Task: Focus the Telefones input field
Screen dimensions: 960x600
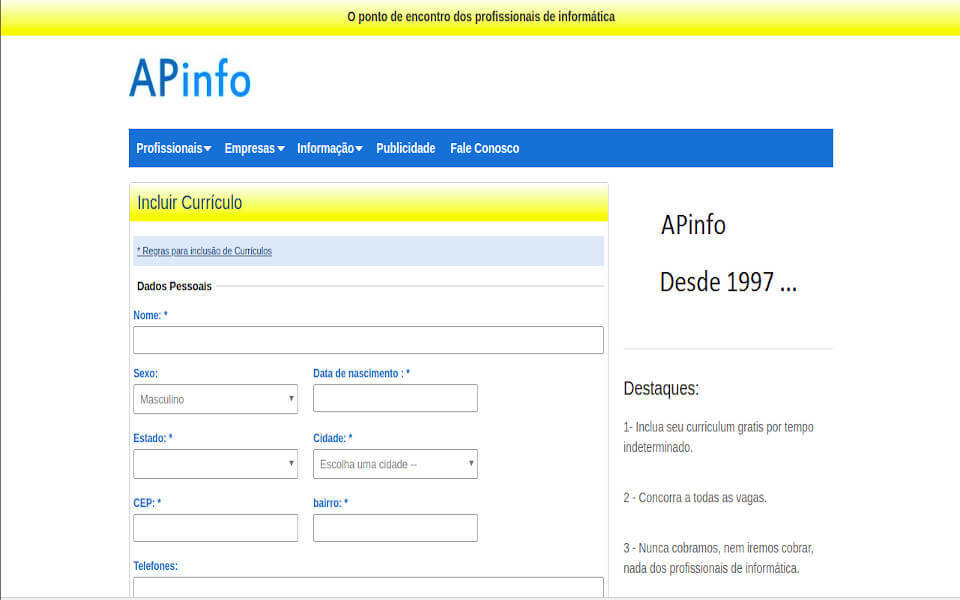Action: (368, 587)
